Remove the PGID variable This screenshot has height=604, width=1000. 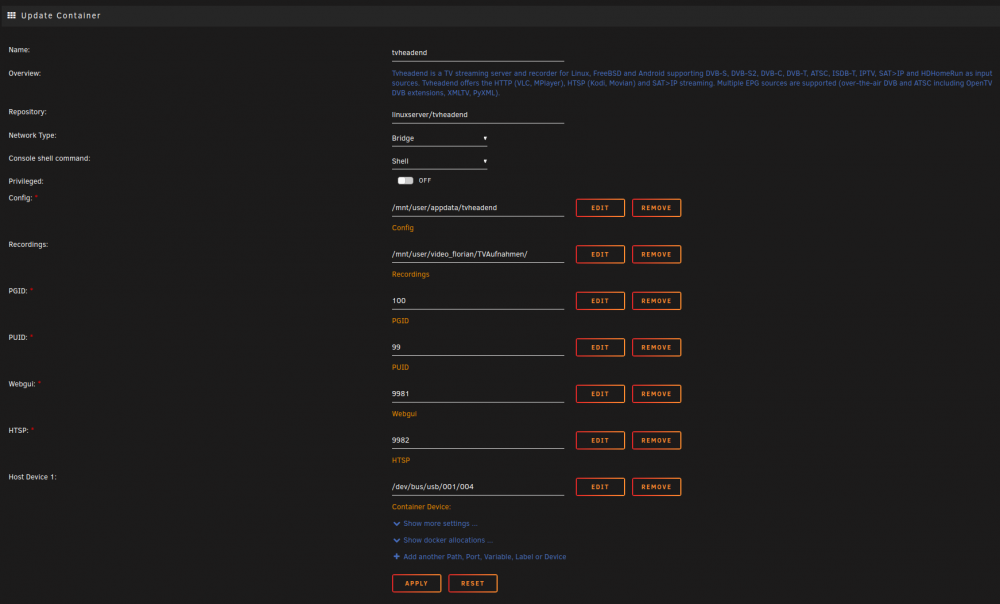tap(656, 301)
